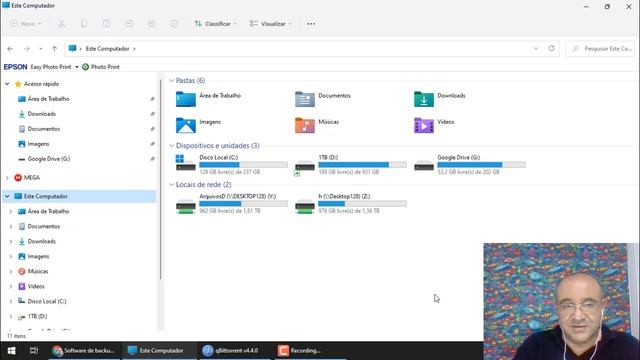The width and height of the screenshot is (640, 360).
Task: Refresh the Este Computador view
Action: pos(551,49)
